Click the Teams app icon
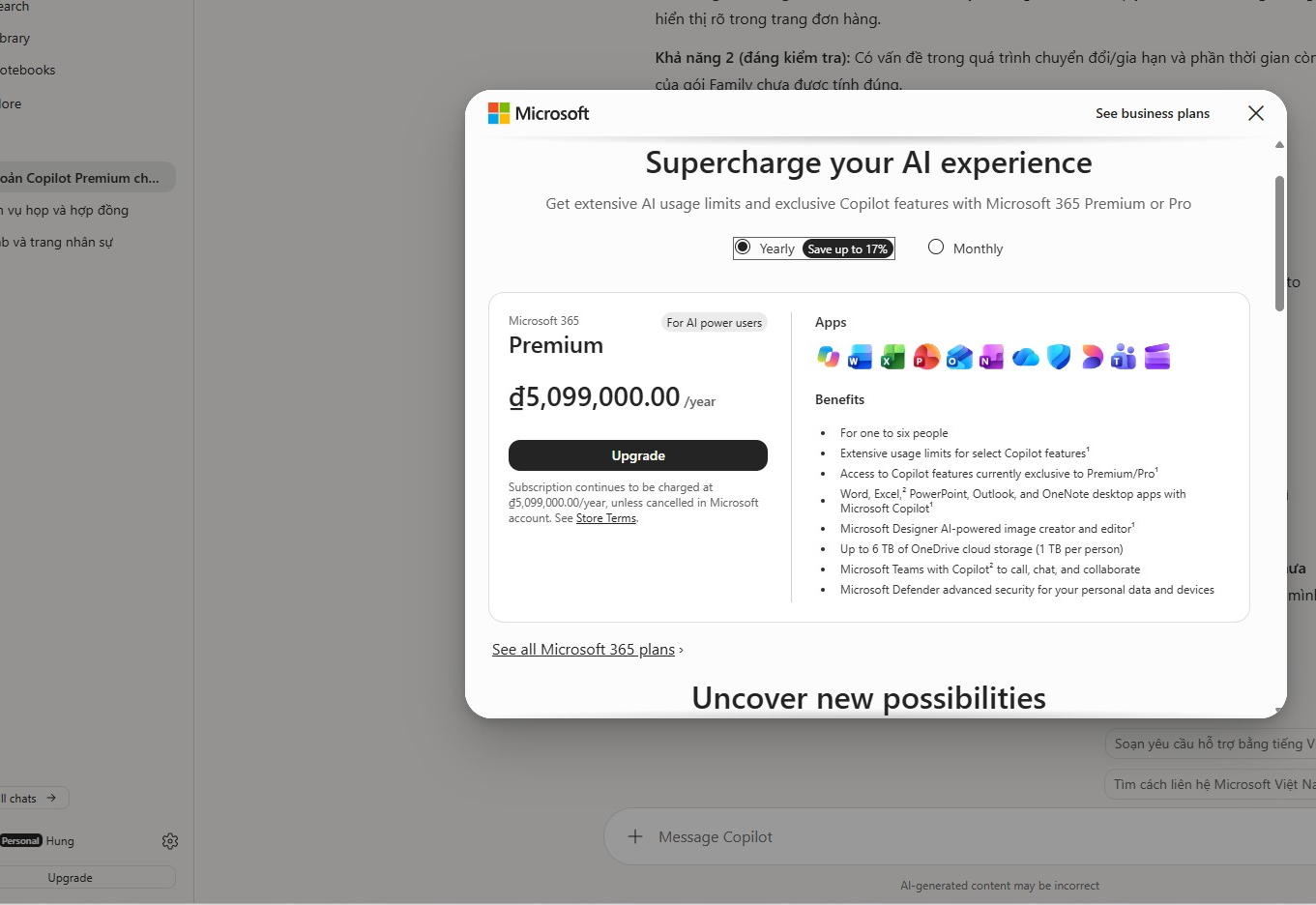Viewport: 1316px width, 905px height. click(1124, 357)
